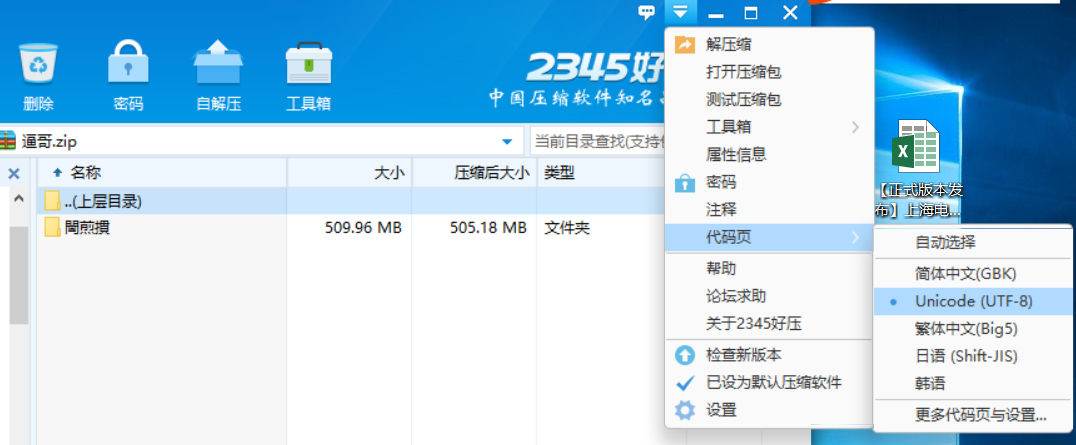The height and width of the screenshot is (445, 1076).
Task: Click the 逼哥.zip archive icon in path bar
Action: (8, 141)
